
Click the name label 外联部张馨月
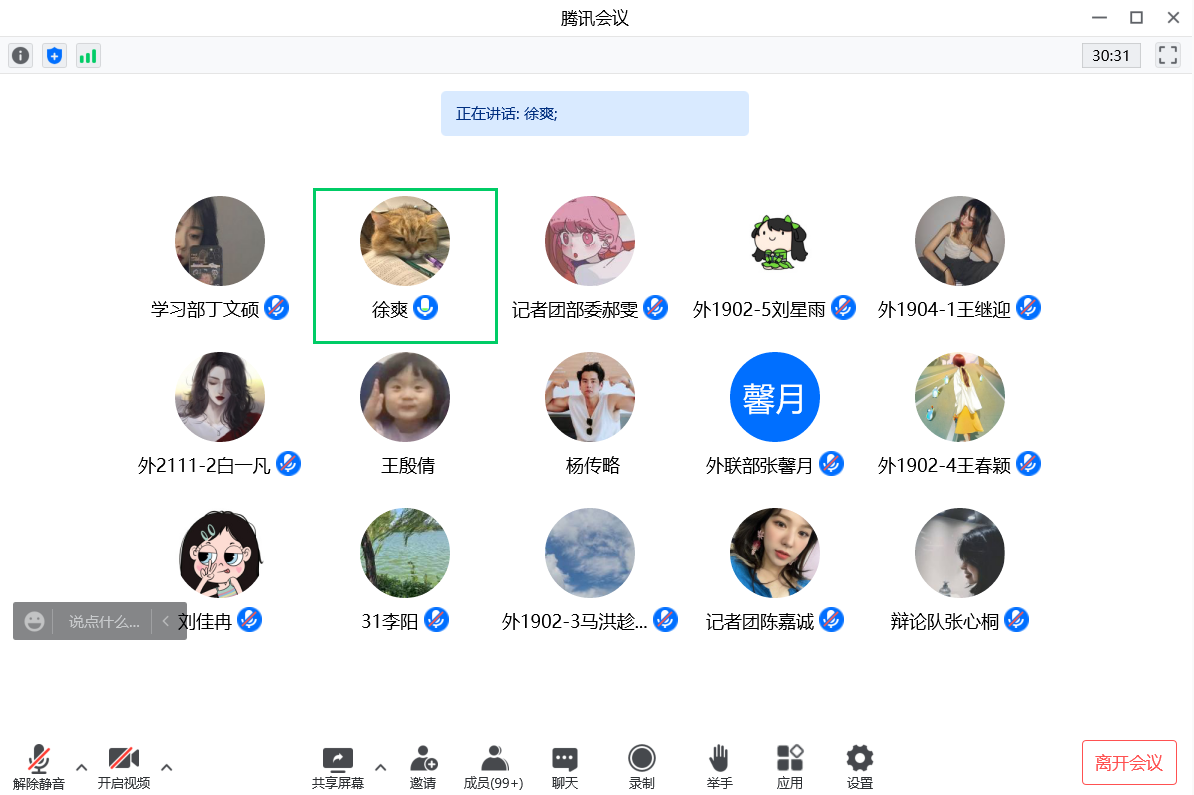pos(759,465)
